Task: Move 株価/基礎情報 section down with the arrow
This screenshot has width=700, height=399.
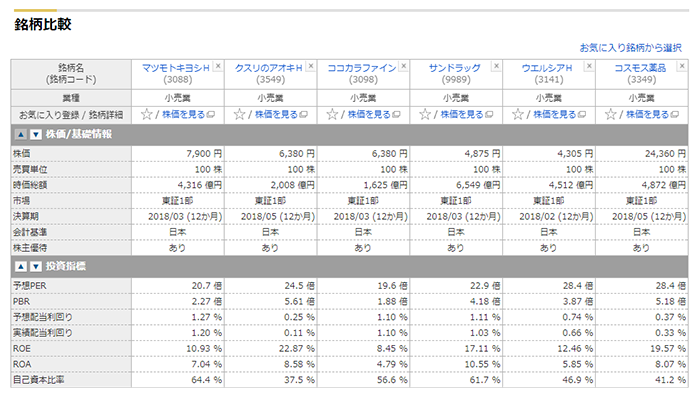Action: (x=36, y=134)
